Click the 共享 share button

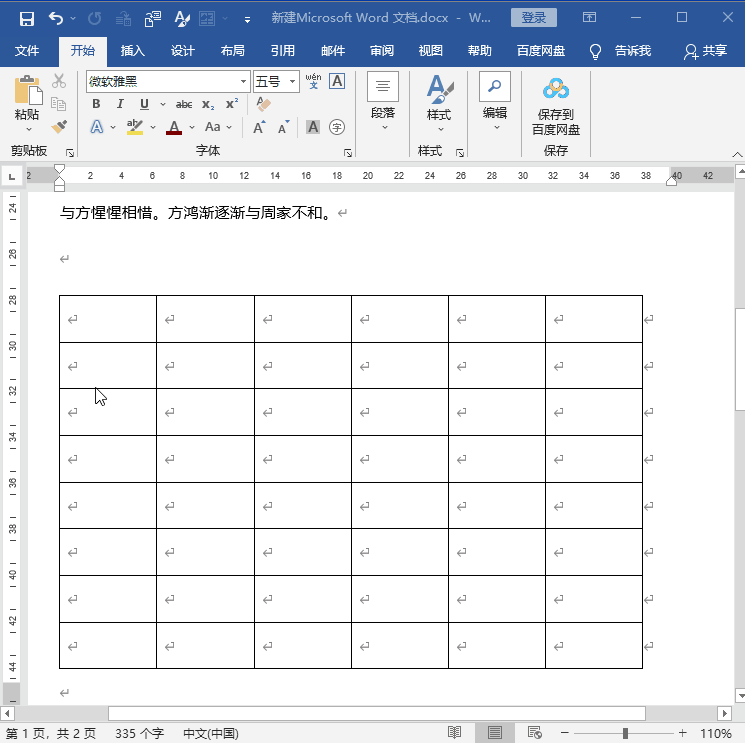[x=705, y=51]
